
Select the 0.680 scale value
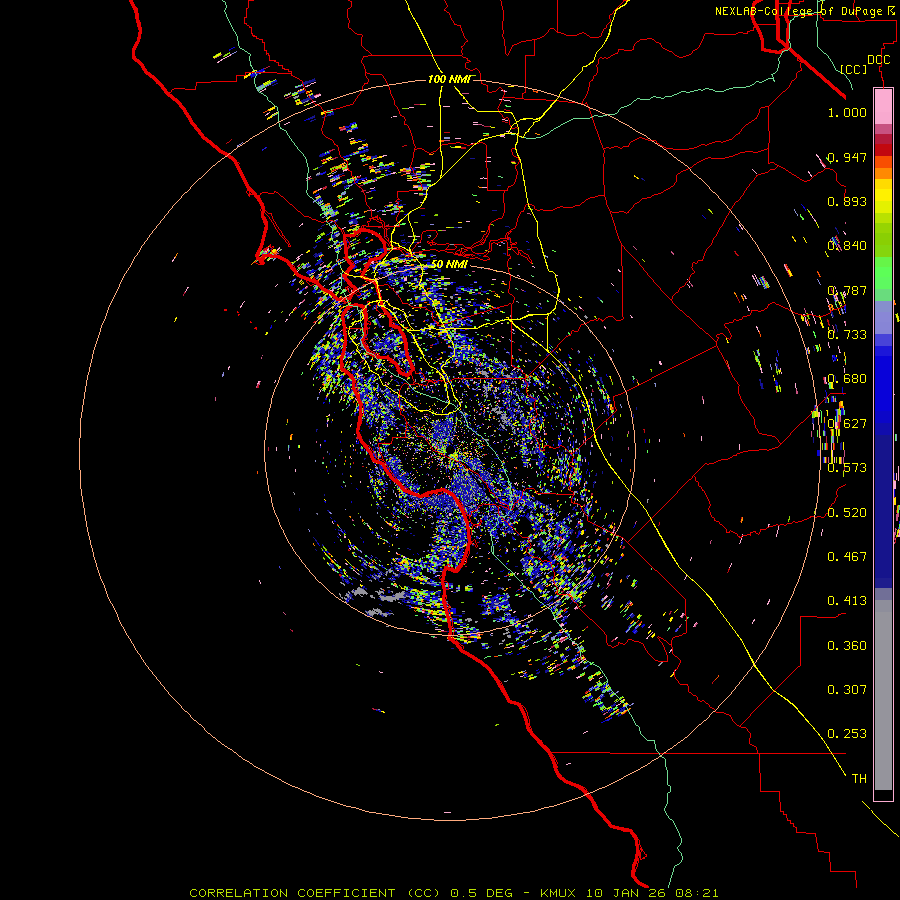click(847, 379)
